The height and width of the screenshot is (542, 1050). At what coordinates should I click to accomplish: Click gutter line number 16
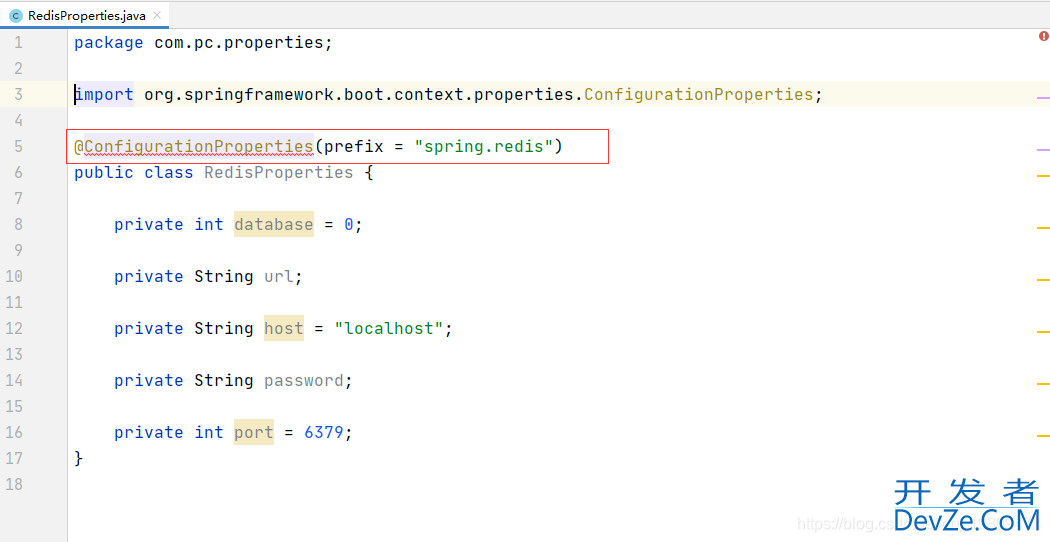pyautogui.click(x=14, y=432)
